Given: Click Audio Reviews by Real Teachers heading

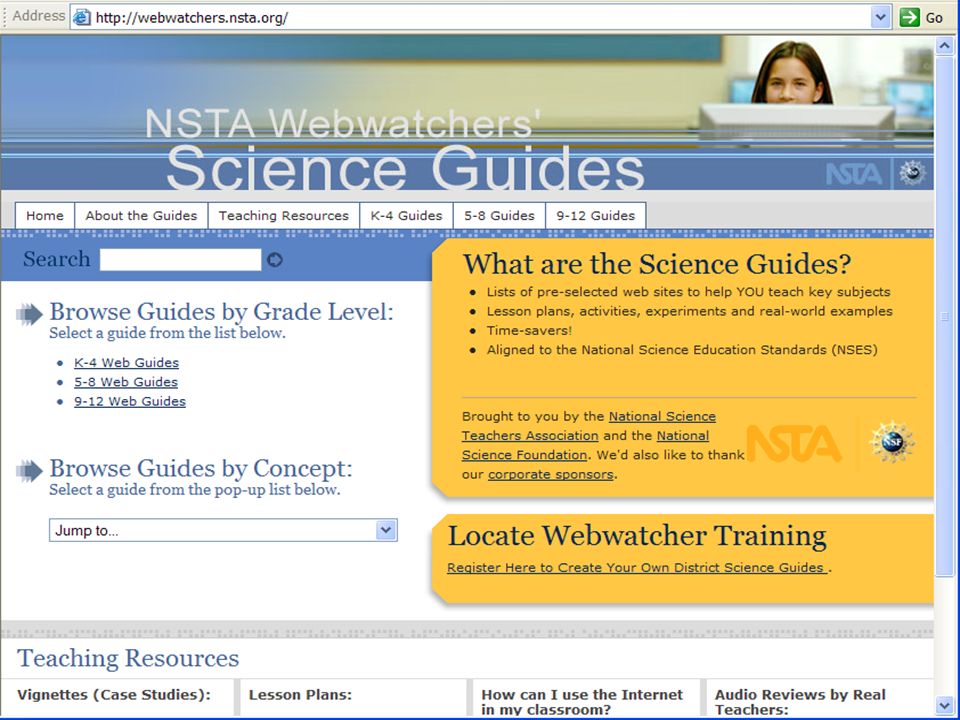Looking at the screenshot, I should point(800,702).
